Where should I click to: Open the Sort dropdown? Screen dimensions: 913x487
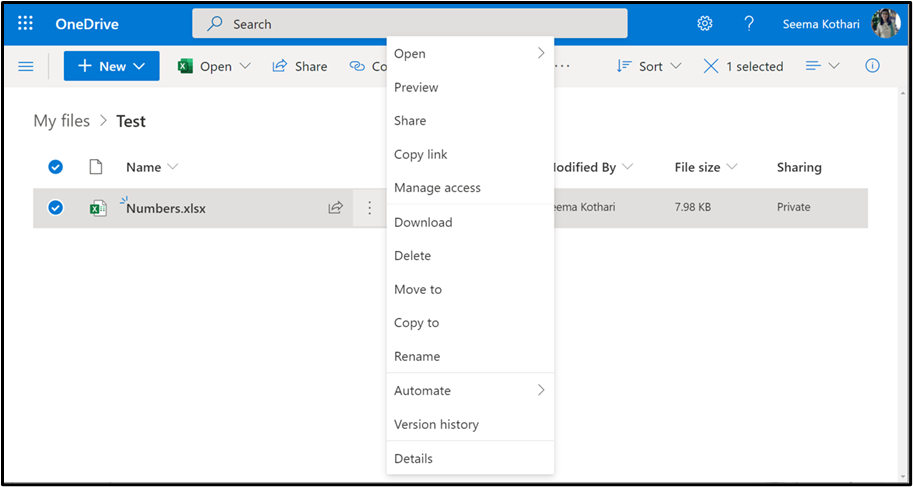649,66
